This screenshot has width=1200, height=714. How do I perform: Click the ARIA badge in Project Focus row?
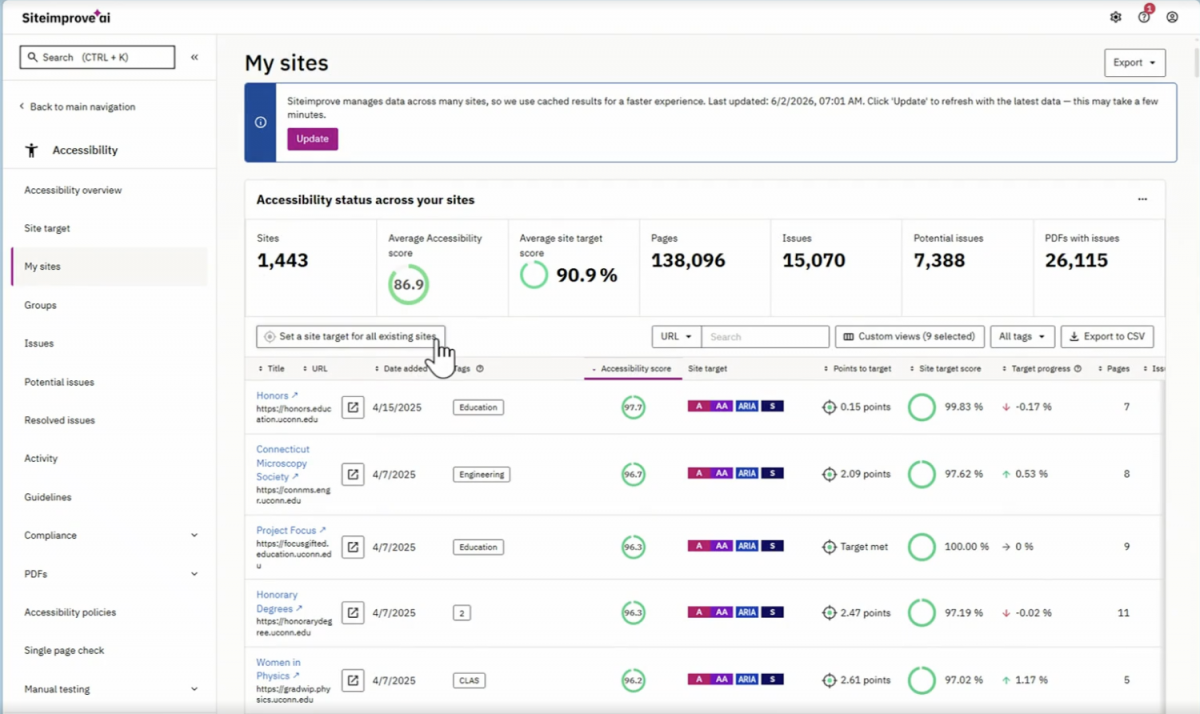(x=747, y=547)
